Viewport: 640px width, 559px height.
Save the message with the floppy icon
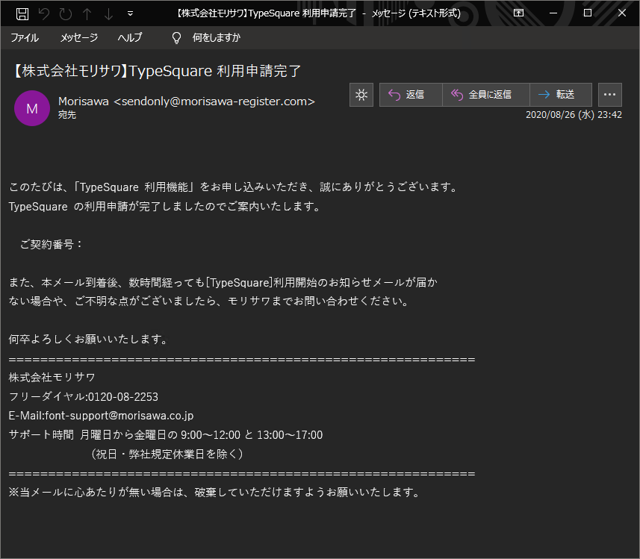point(22,14)
